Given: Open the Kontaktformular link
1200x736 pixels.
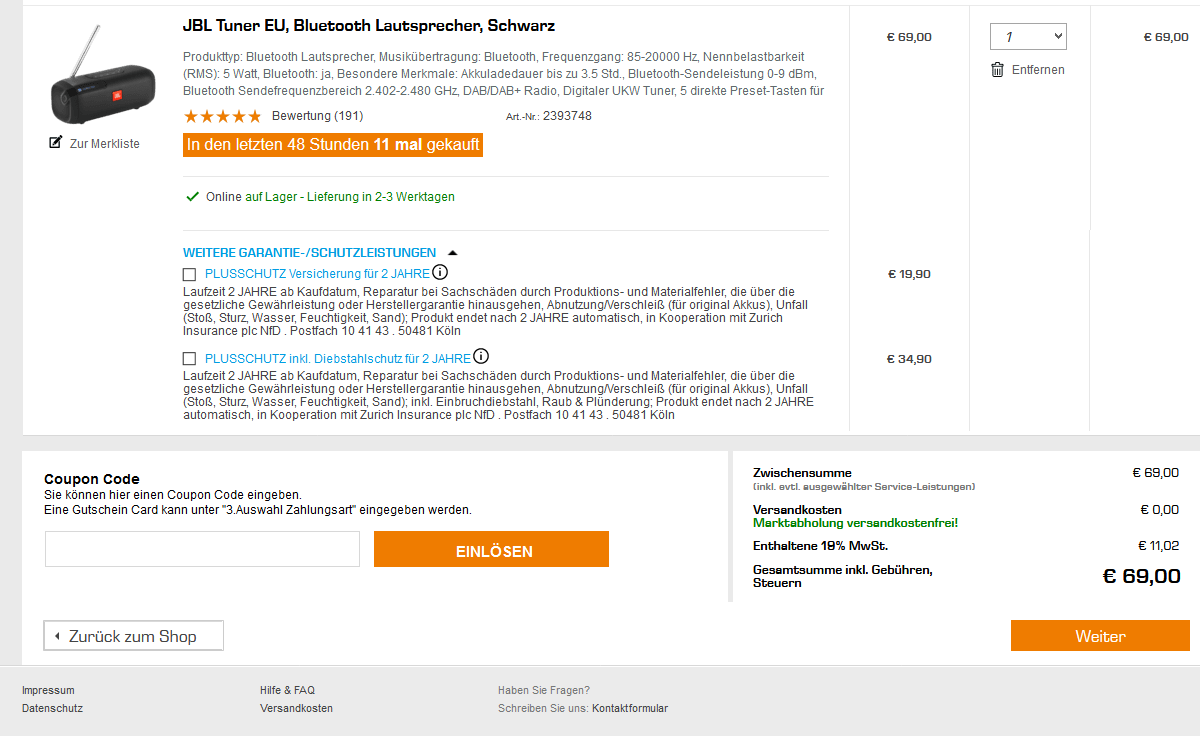Looking at the screenshot, I should coord(630,708).
